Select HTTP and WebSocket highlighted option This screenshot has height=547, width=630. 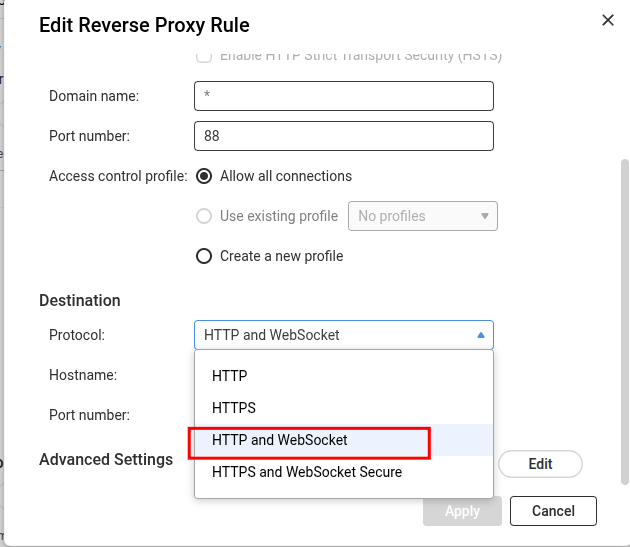pos(280,440)
